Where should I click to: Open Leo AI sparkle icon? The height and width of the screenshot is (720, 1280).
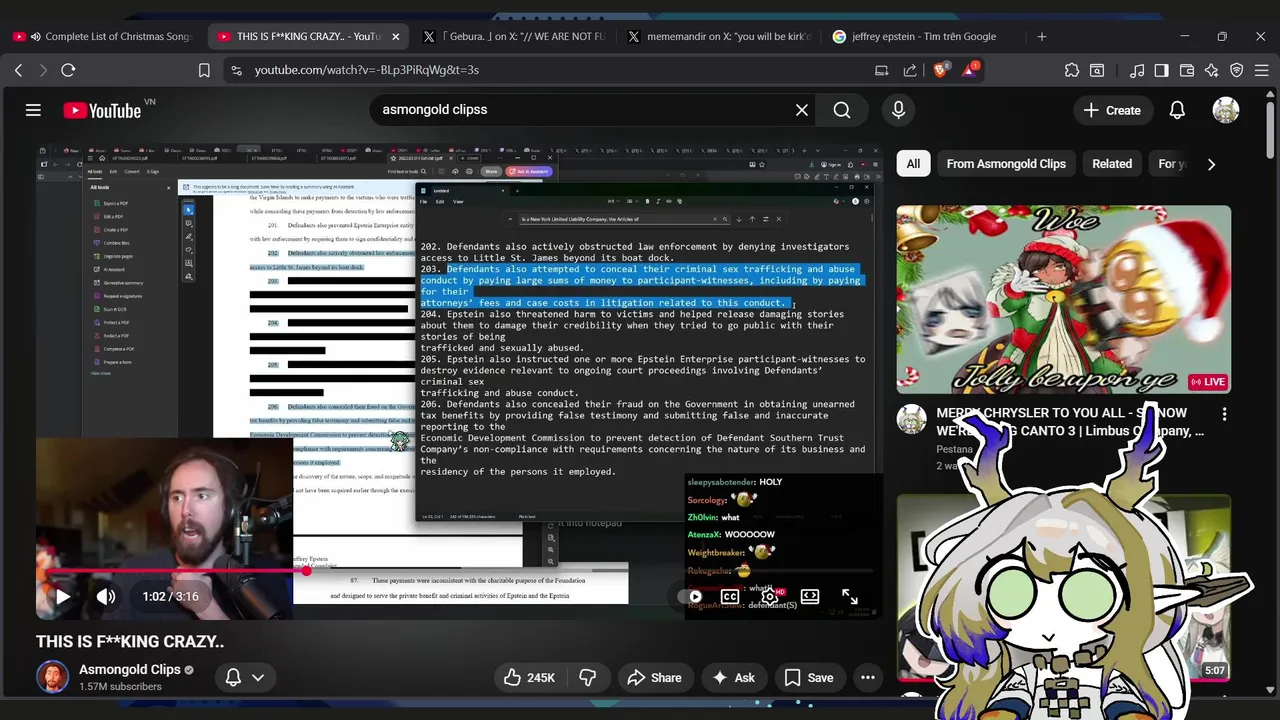(x=1212, y=70)
